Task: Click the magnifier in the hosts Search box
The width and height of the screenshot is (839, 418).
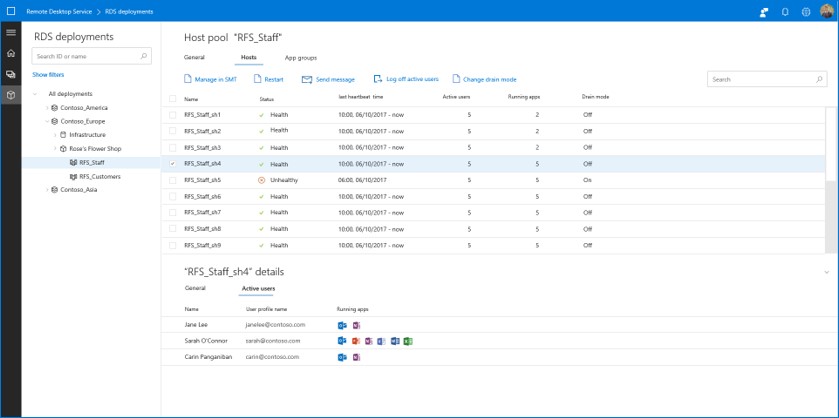Action: tap(819, 79)
